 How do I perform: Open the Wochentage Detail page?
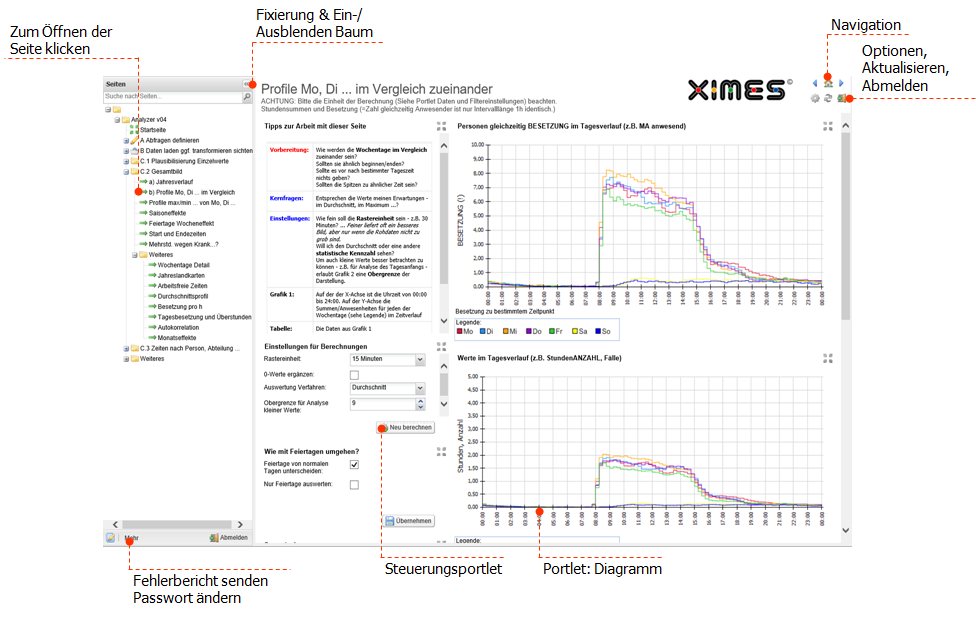tap(184, 265)
